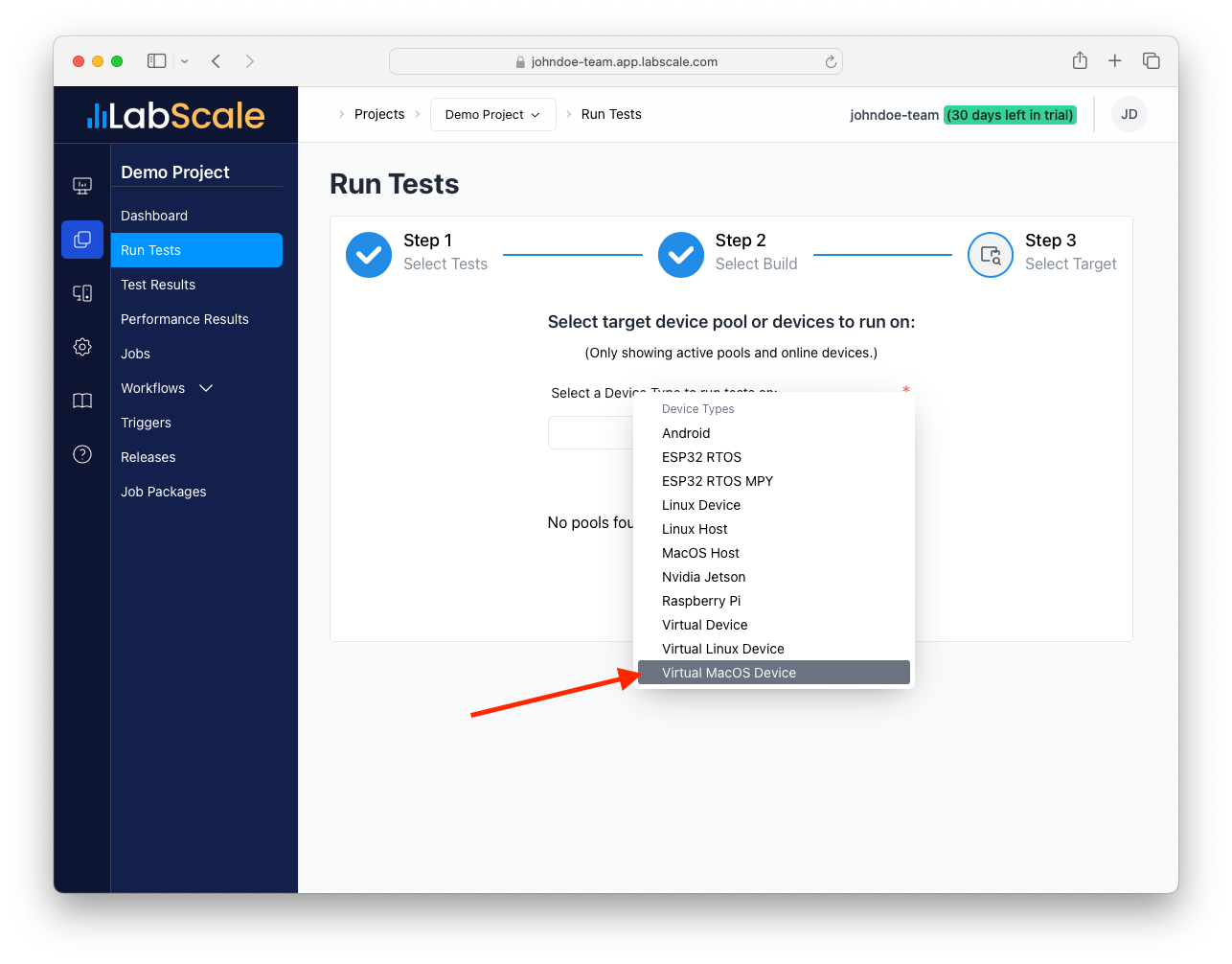
Task: Select ESP32 RTOS device type
Action: [774, 457]
